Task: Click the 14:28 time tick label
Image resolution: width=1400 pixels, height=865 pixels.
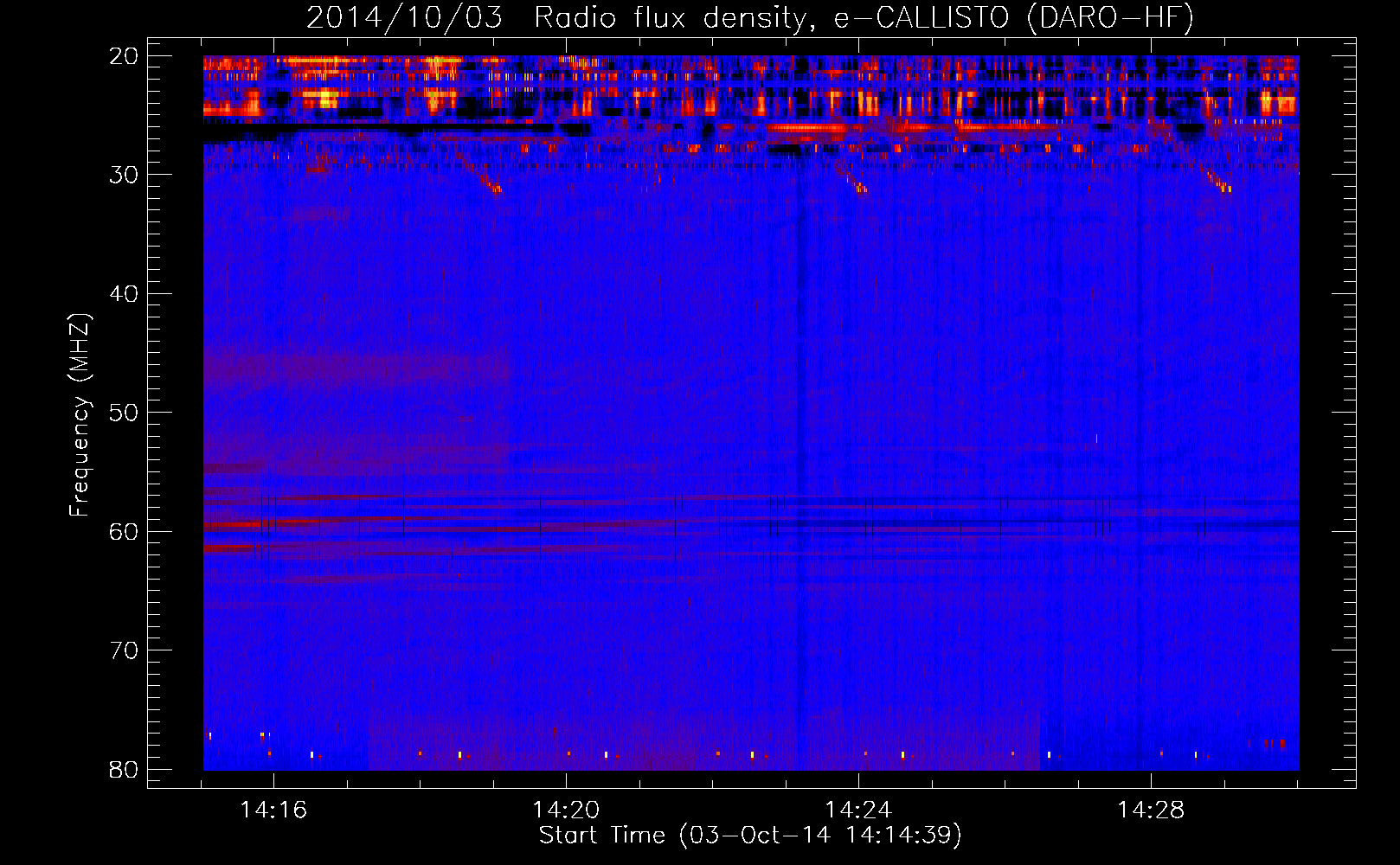Action: click(1151, 811)
